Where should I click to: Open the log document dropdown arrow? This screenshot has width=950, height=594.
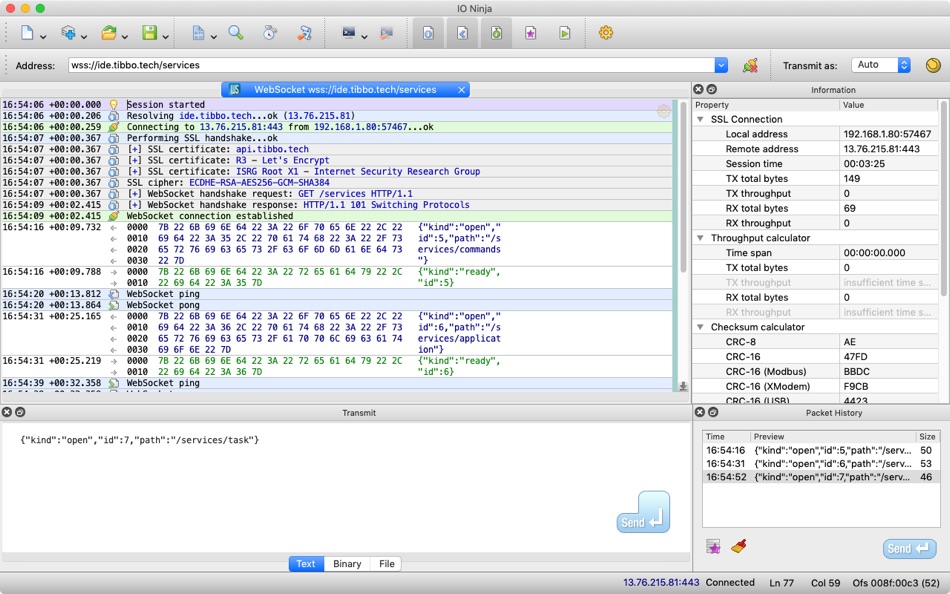(213, 37)
